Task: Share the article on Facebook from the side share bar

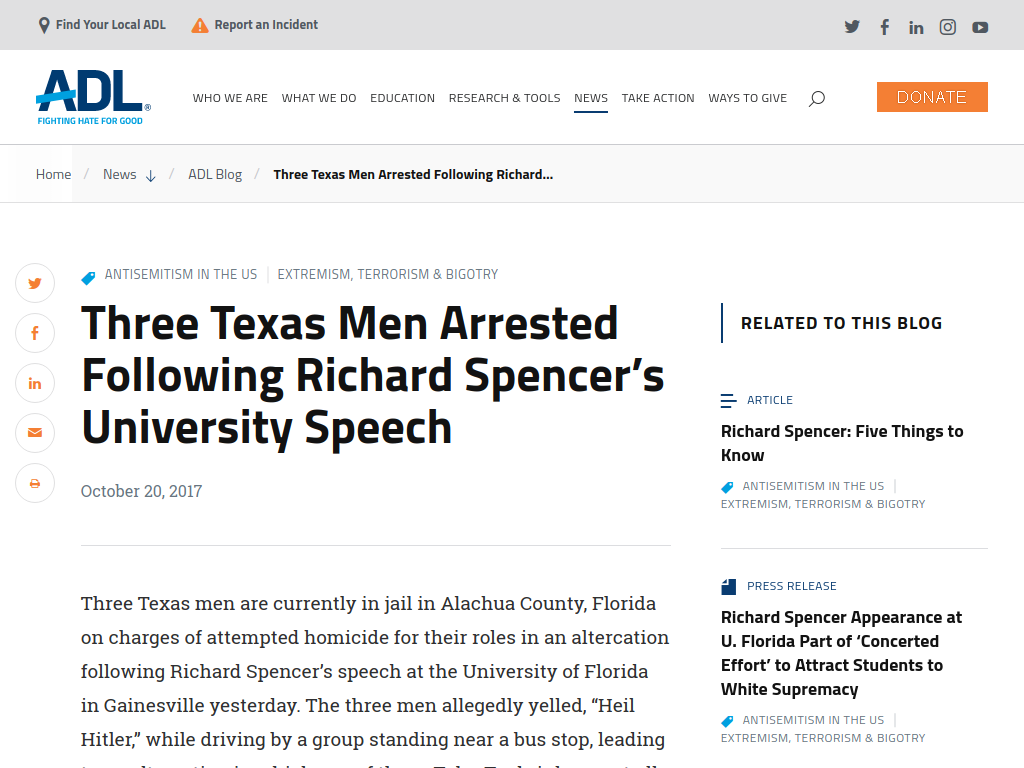Action: 35,333
